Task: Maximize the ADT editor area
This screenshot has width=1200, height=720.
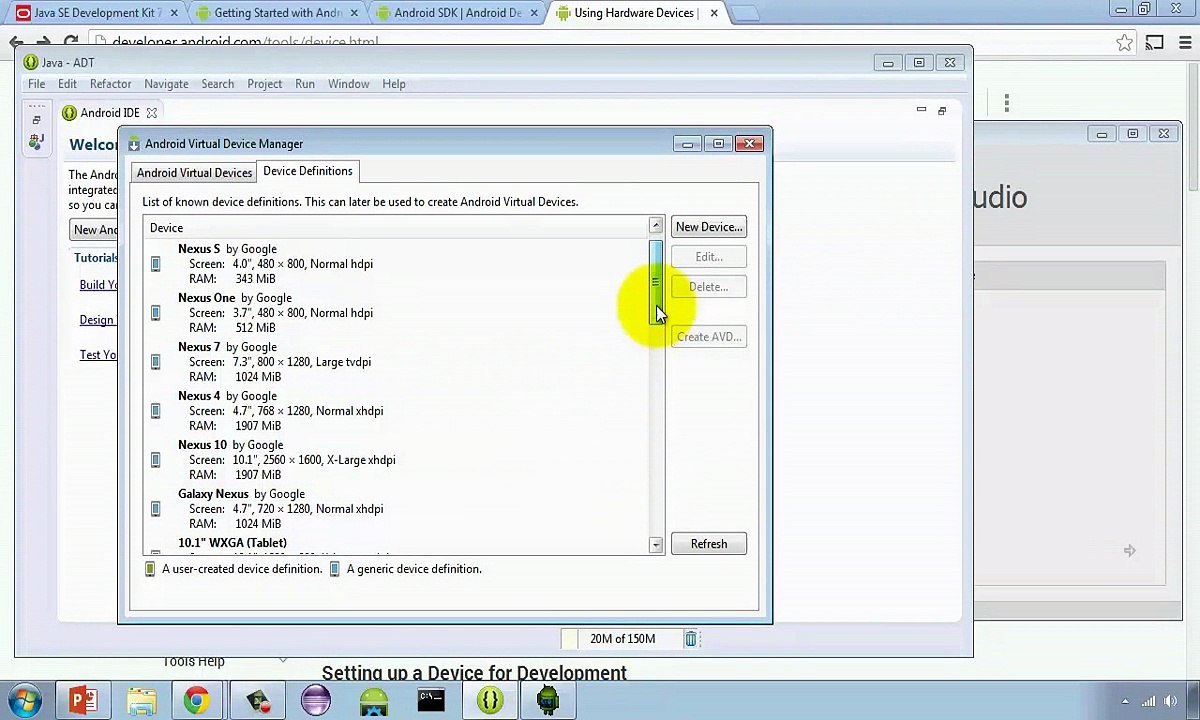Action: (x=941, y=110)
